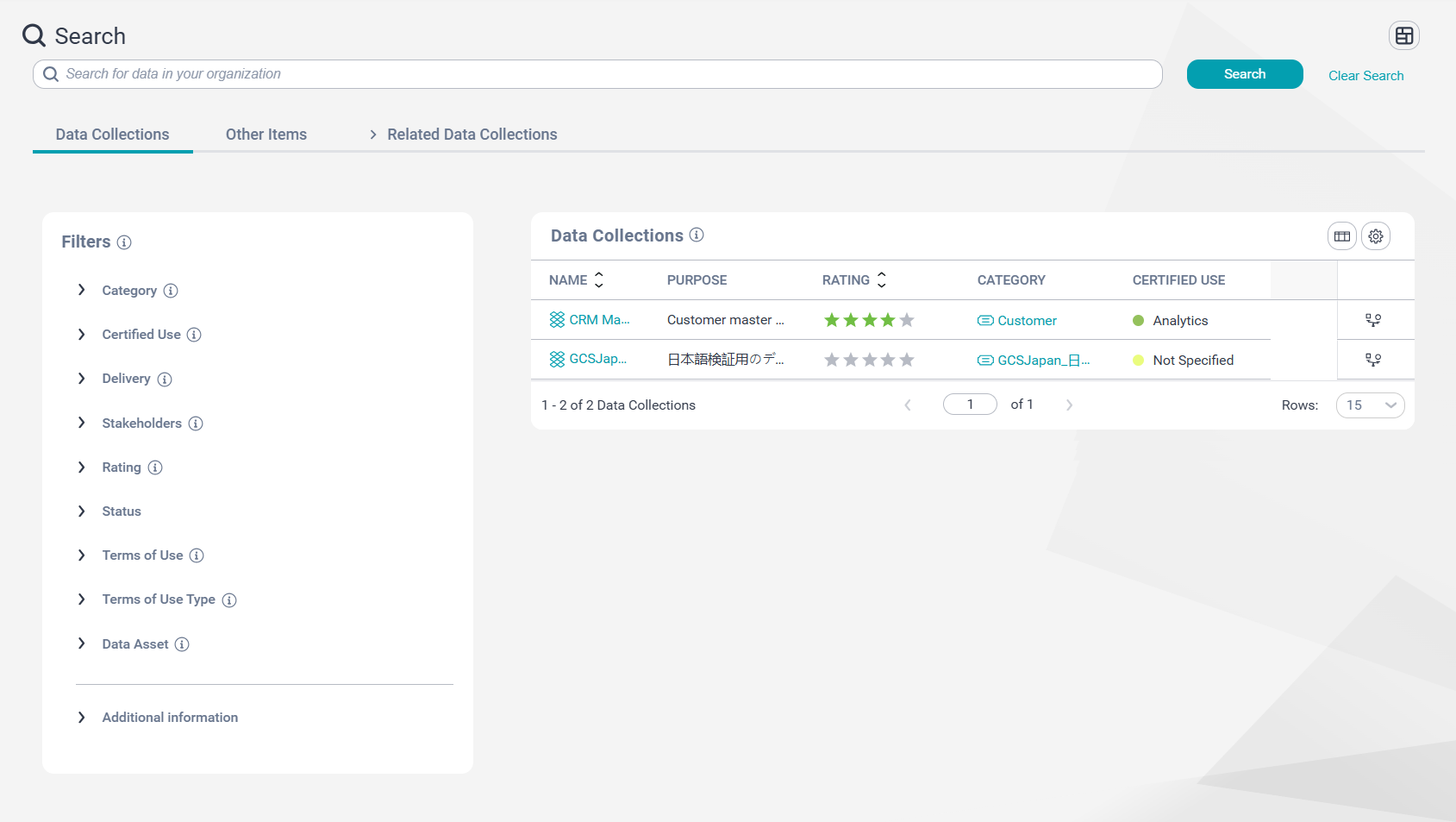
Task: Click info icon next to Certified Use filter
Action: click(x=194, y=335)
